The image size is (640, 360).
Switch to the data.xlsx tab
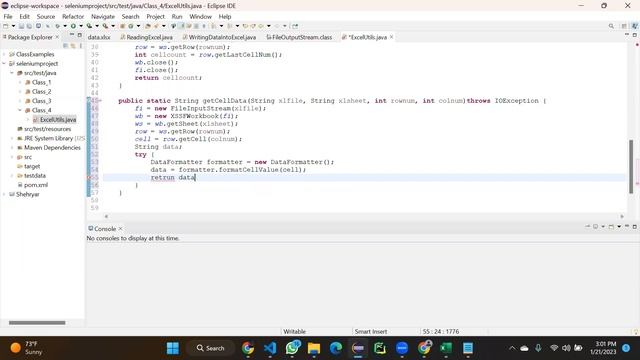(99, 37)
